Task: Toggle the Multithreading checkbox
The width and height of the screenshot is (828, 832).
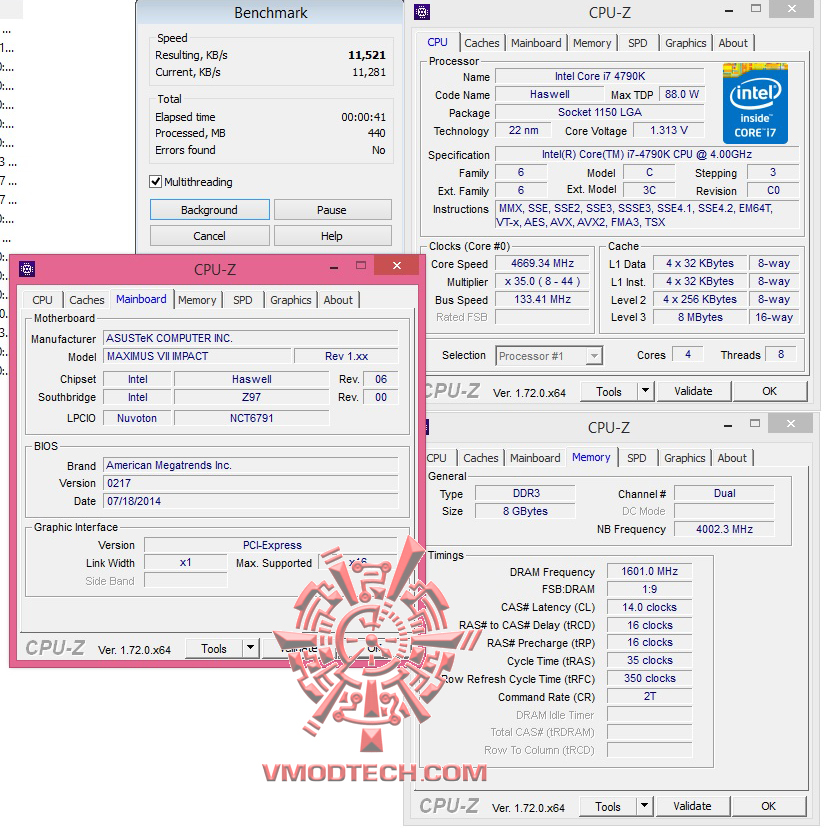Action: pyautogui.click(x=156, y=181)
